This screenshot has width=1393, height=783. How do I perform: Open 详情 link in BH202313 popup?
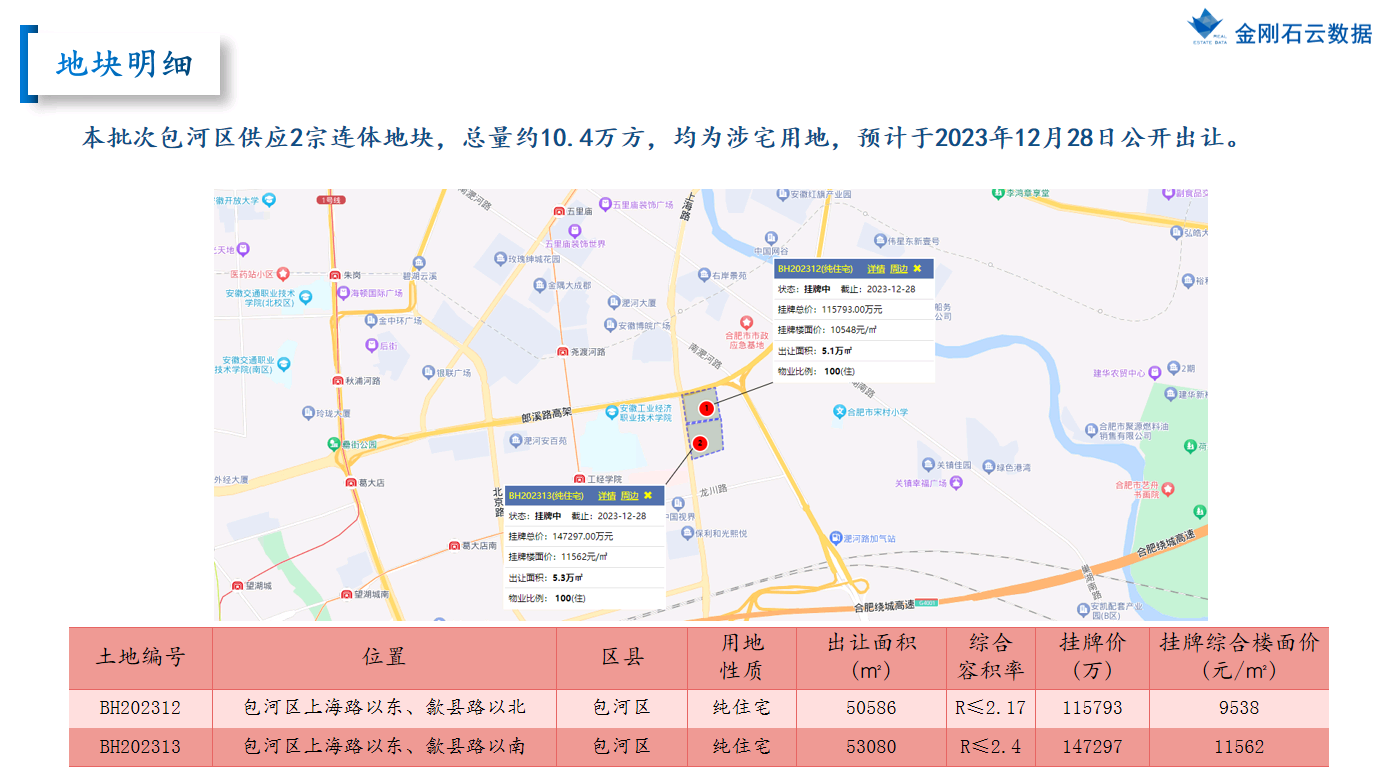(x=607, y=496)
